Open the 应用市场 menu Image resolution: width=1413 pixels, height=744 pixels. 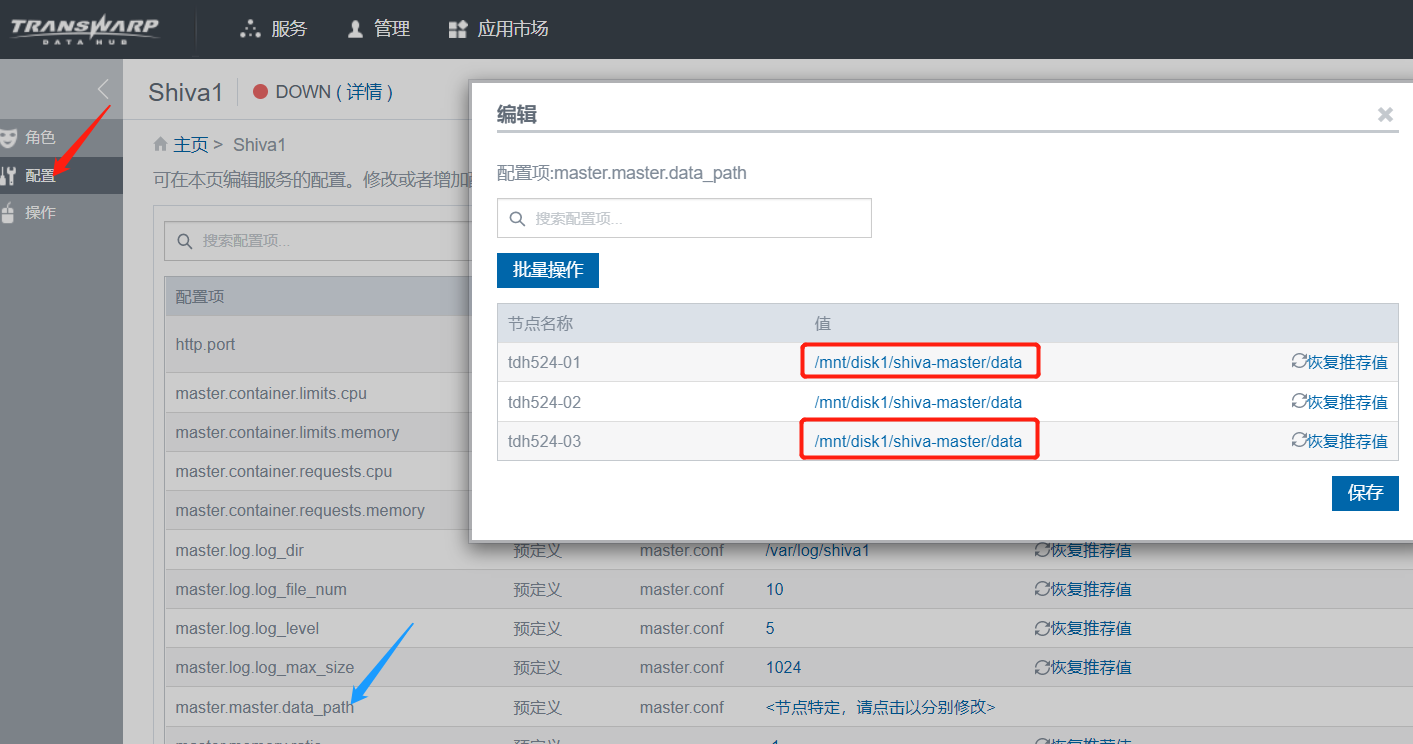point(498,29)
